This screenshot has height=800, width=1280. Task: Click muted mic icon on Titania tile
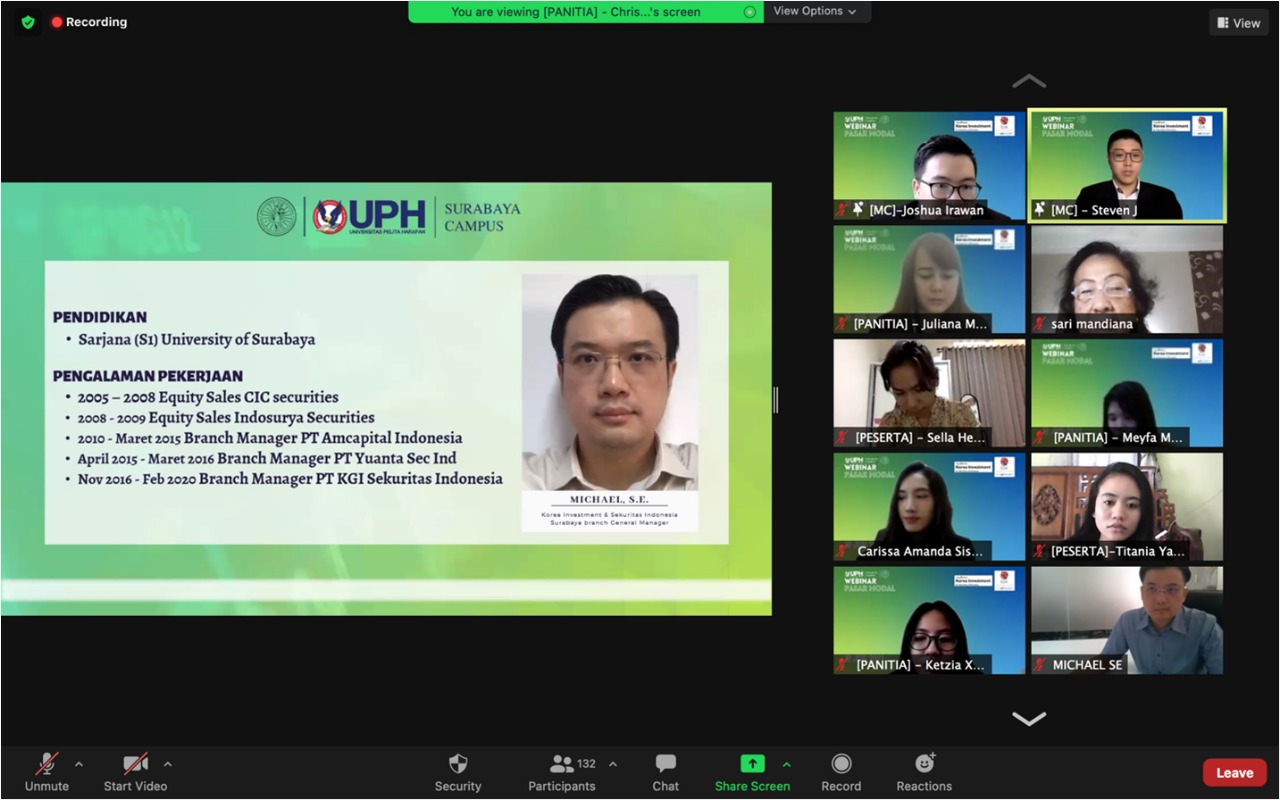(1040, 551)
